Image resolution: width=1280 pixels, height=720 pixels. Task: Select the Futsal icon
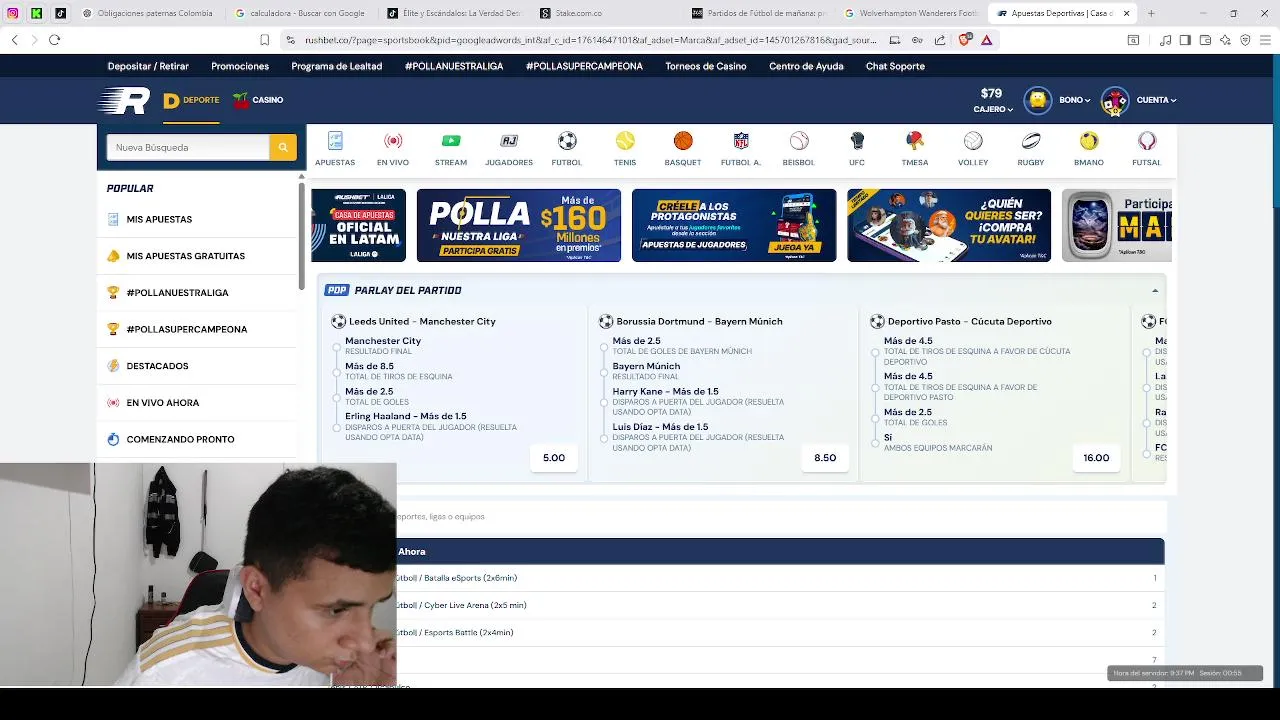coord(1147,141)
